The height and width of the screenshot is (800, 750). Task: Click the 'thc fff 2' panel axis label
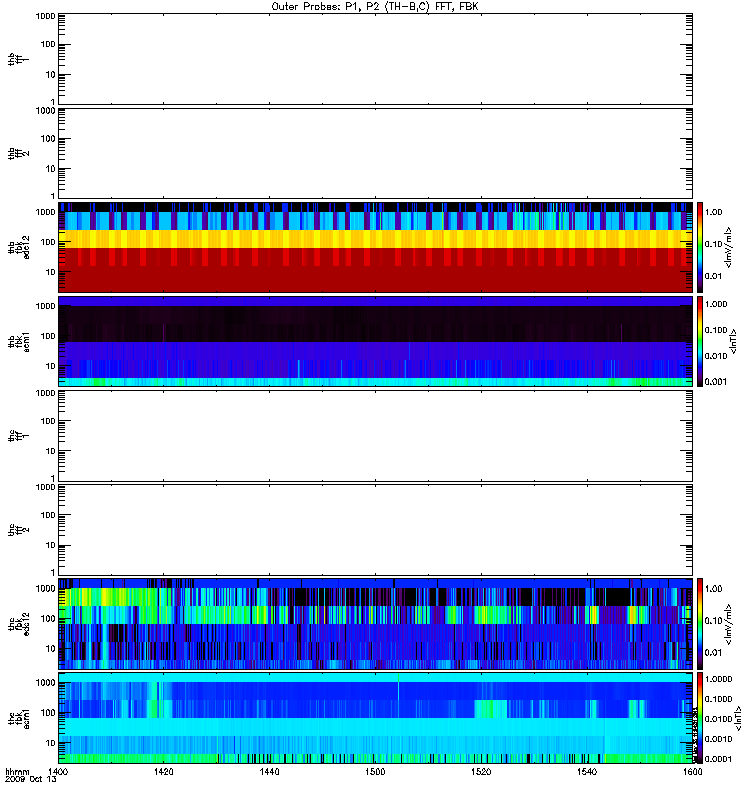tap(18, 530)
